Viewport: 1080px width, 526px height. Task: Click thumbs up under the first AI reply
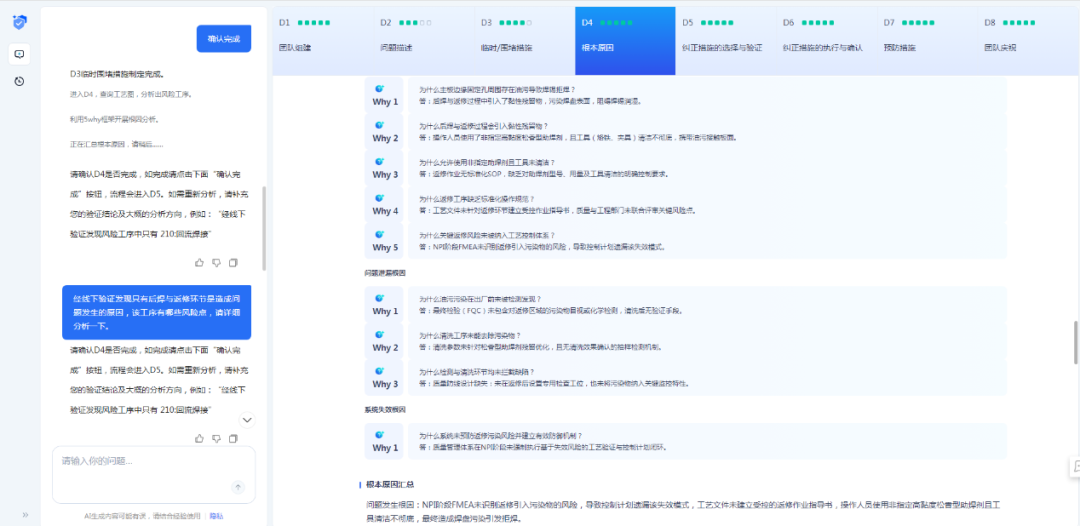(199, 262)
